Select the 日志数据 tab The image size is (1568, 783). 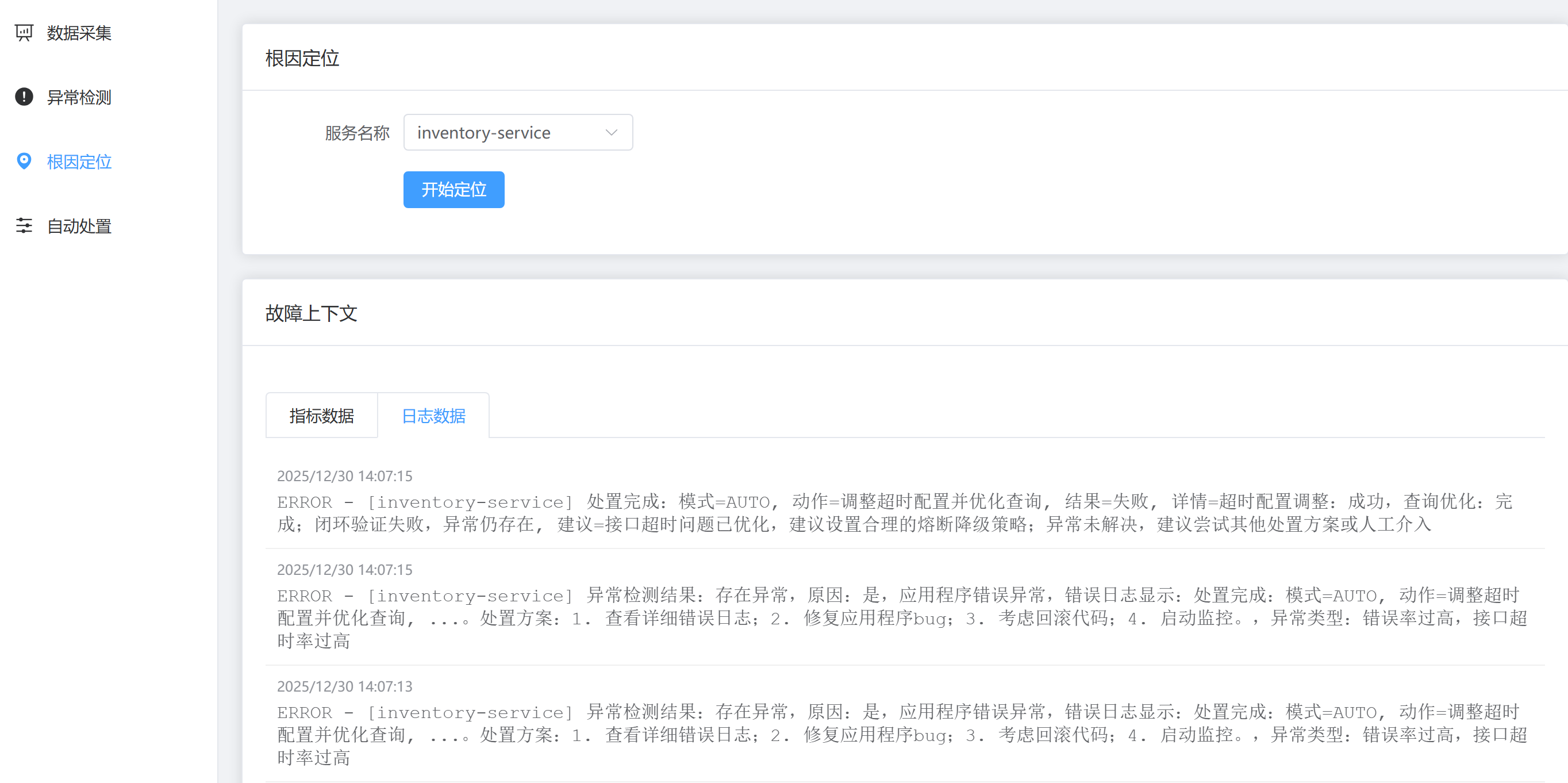click(433, 415)
